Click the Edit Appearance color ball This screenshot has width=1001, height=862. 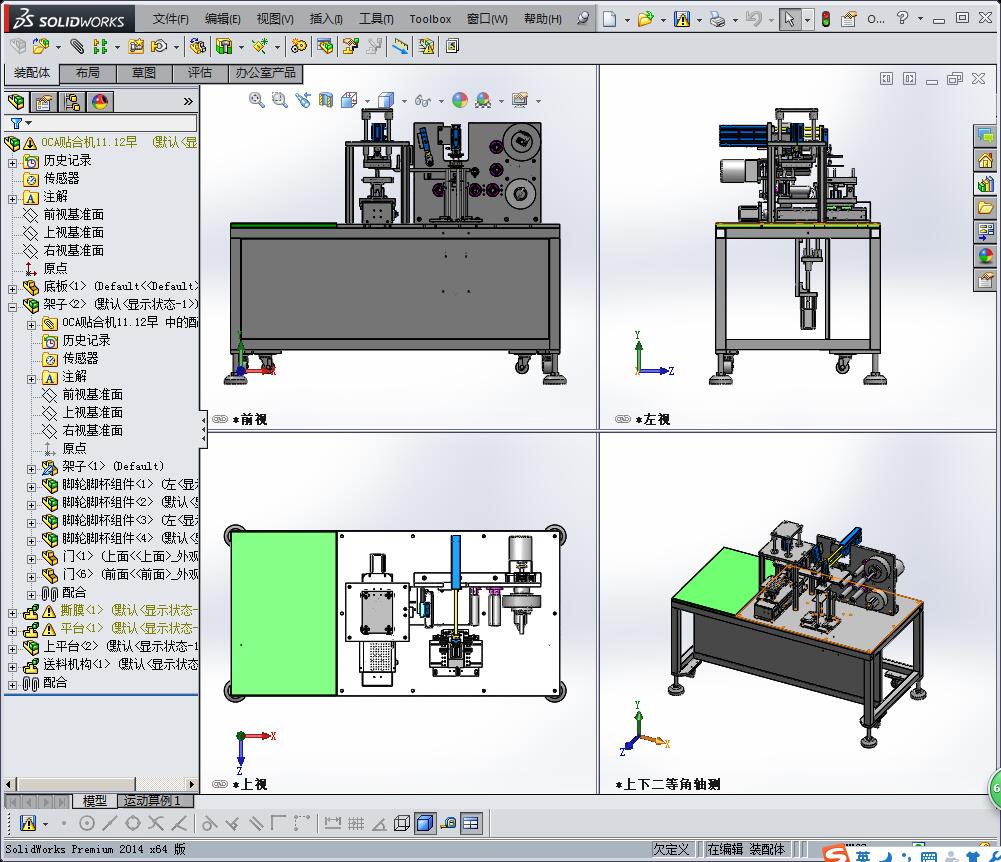tap(460, 100)
